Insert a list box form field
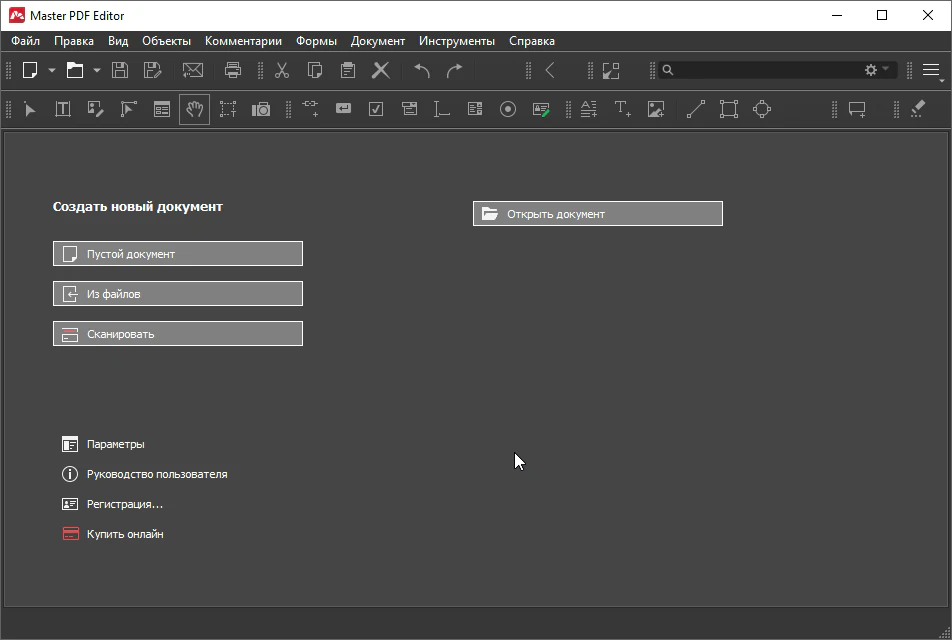Viewport: 952px width, 640px height. [475, 109]
